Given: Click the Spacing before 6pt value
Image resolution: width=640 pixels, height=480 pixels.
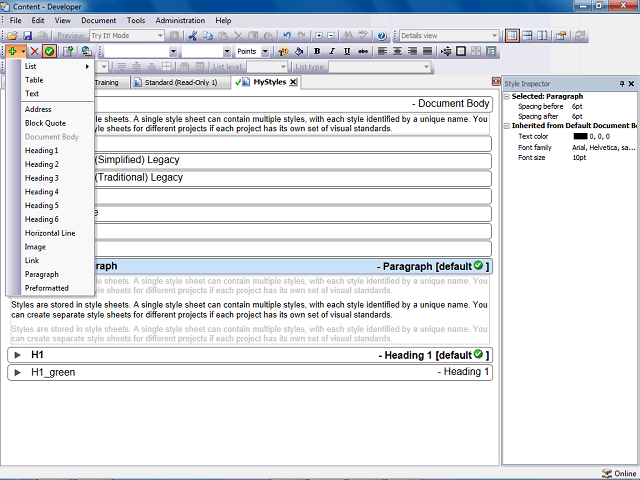Looking at the screenshot, I should pos(577,107).
